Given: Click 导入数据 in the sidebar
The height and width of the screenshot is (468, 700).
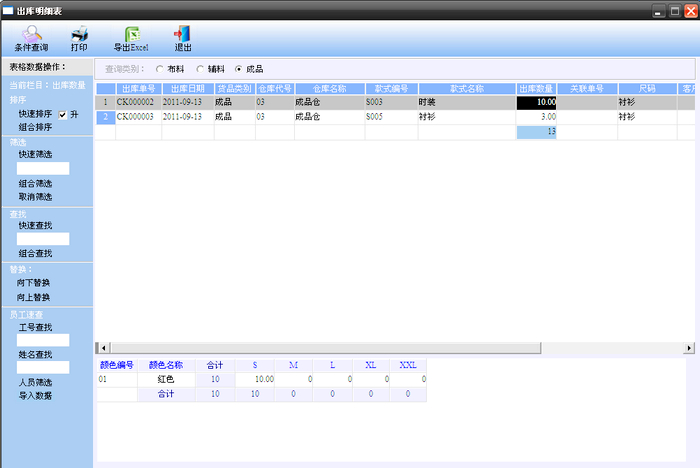Looking at the screenshot, I should (x=37, y=395).
